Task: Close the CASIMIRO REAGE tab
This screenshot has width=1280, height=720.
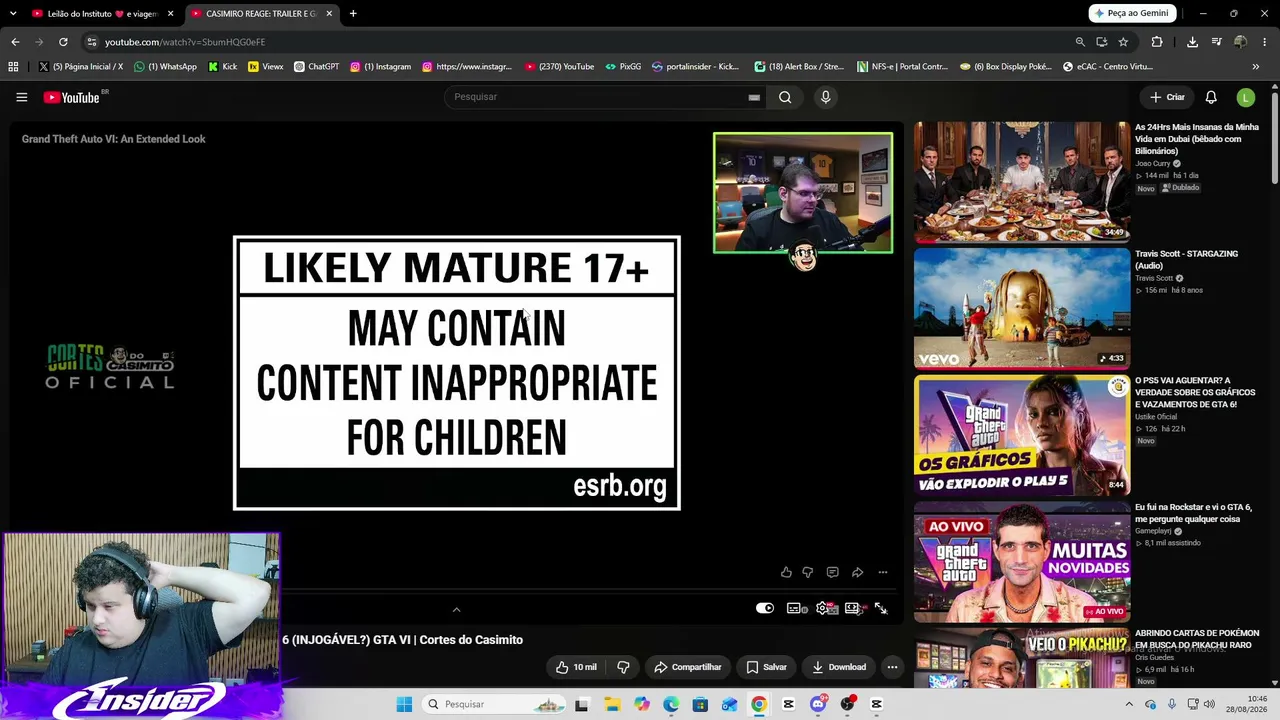Action: click(x=329, y=14)
